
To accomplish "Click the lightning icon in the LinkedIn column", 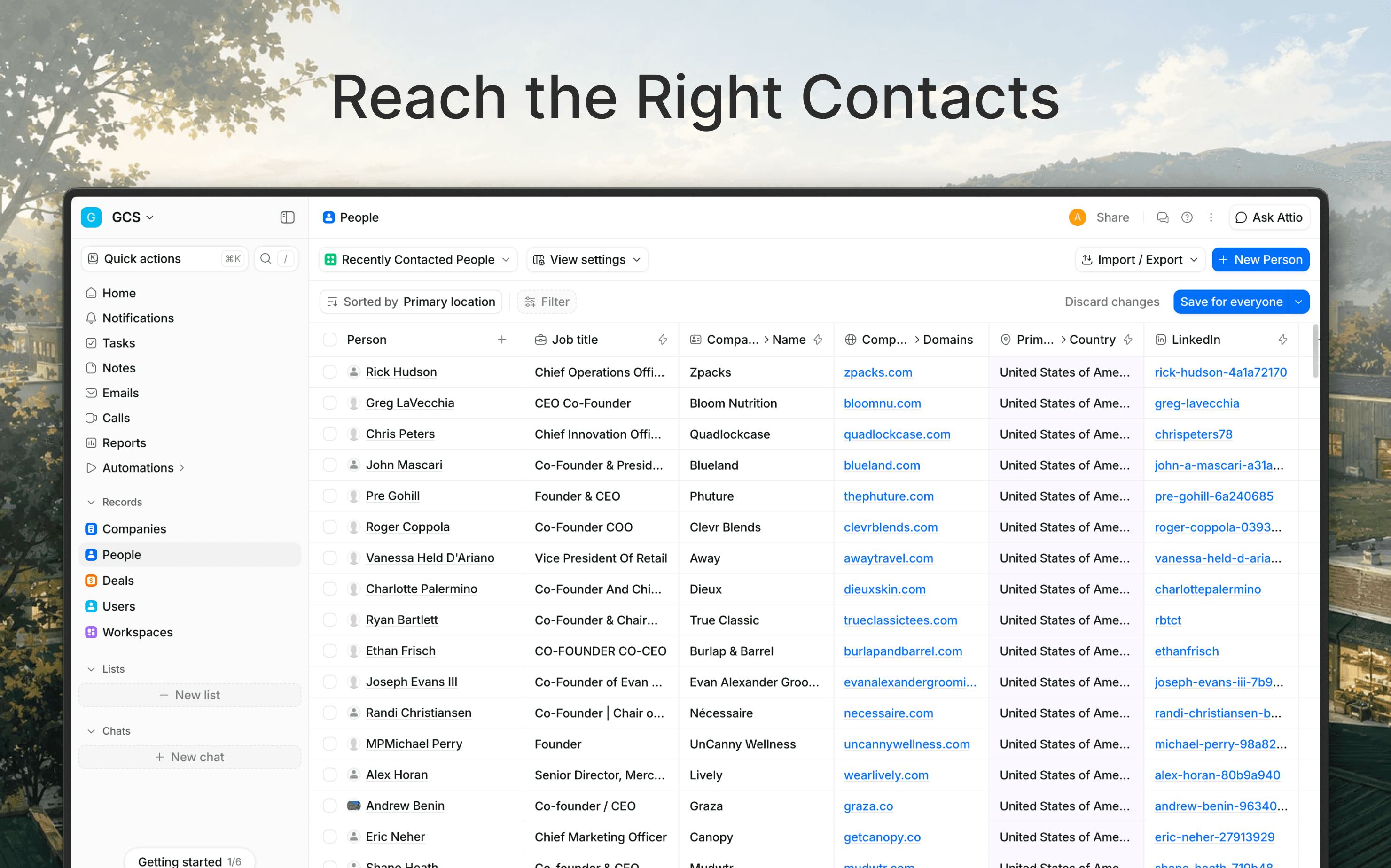I will point(1282,339).
